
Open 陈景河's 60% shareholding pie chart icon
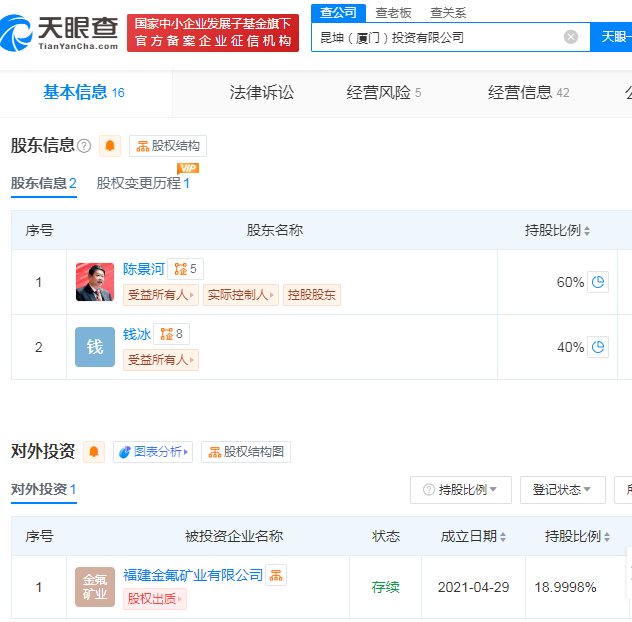pyautogui.click(x=598, y=282)
